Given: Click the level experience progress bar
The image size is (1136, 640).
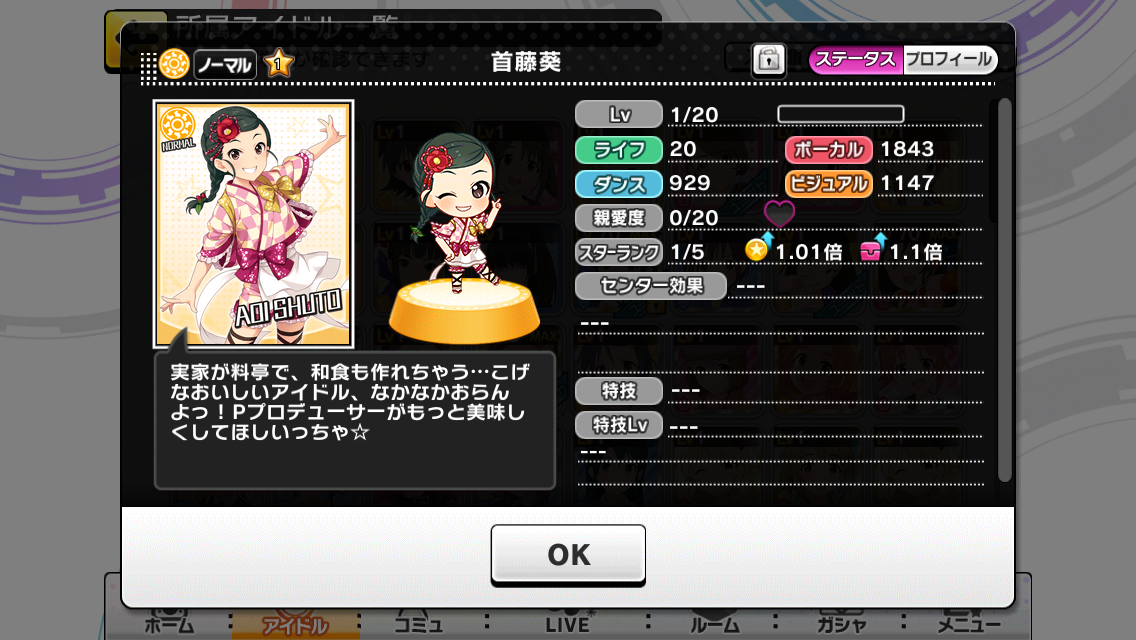Looking at the screenshot, I should click(840, 114).
